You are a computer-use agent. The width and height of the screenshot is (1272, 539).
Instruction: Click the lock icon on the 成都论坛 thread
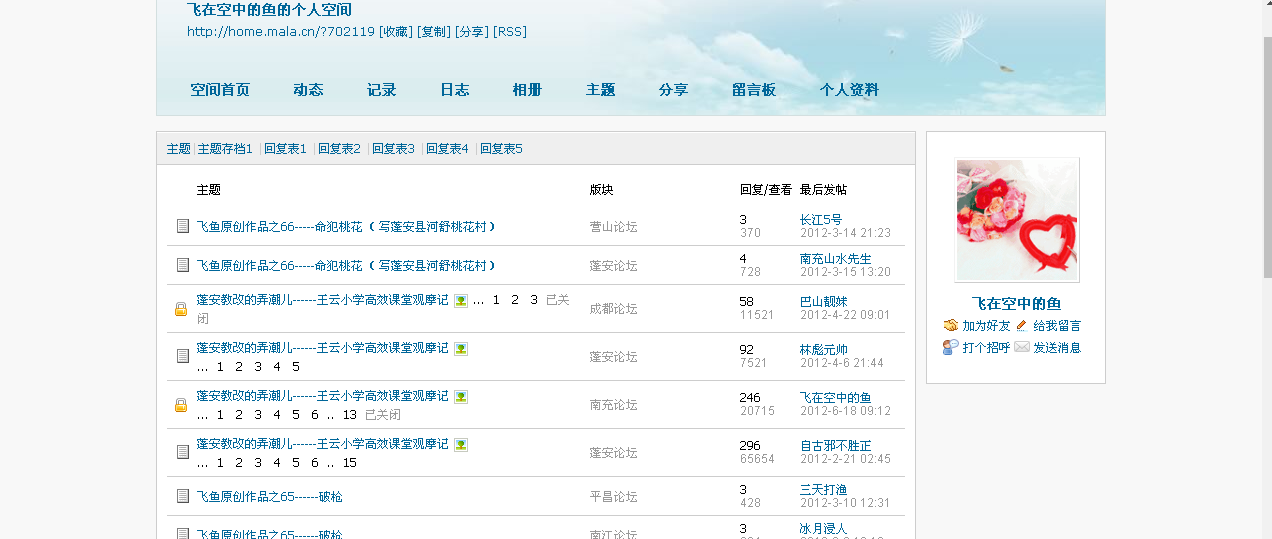point(181,309)
